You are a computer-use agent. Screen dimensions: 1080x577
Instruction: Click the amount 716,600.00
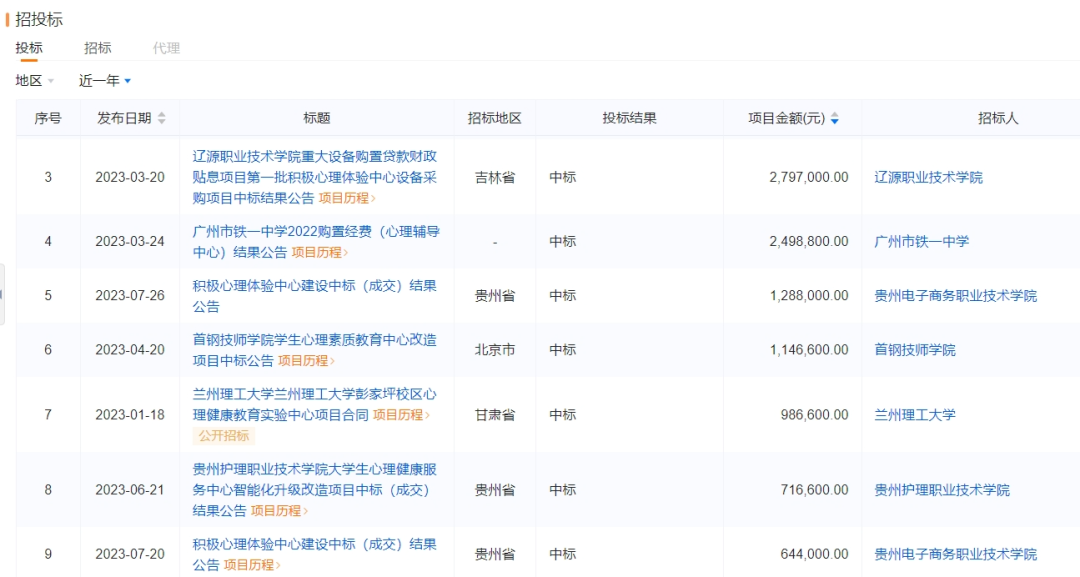(814, 490)
